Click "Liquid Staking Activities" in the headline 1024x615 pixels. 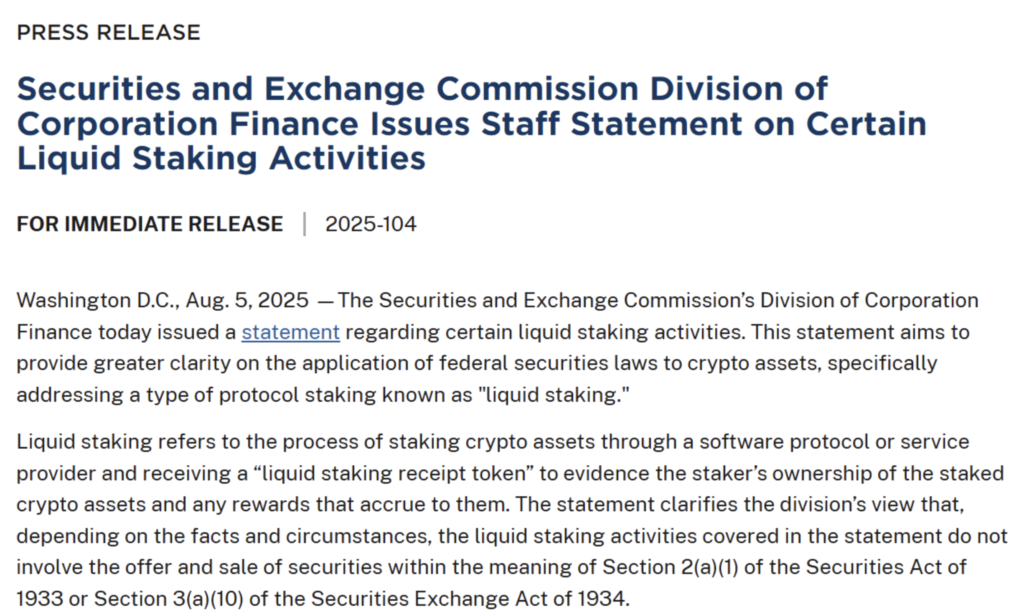pyautogui.click(x=221, y=159)
